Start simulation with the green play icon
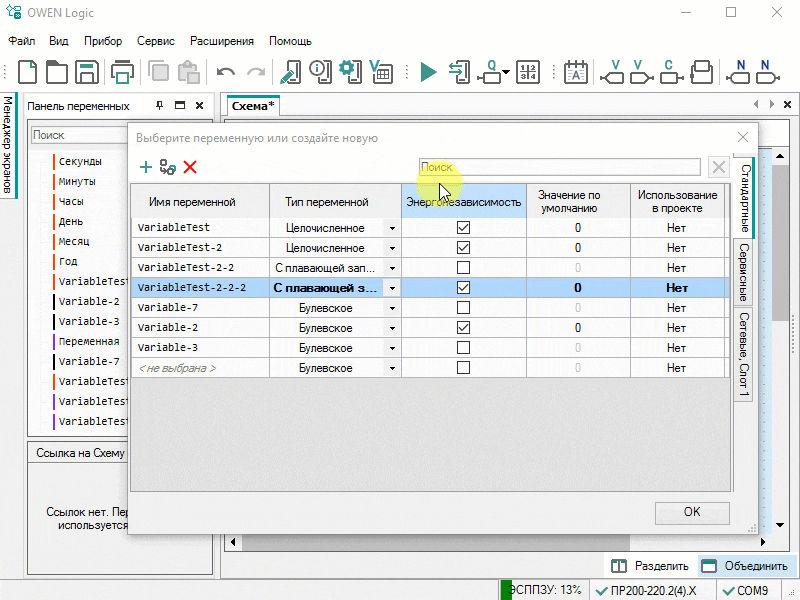This screenshot has height=600, width=800. 429,72
